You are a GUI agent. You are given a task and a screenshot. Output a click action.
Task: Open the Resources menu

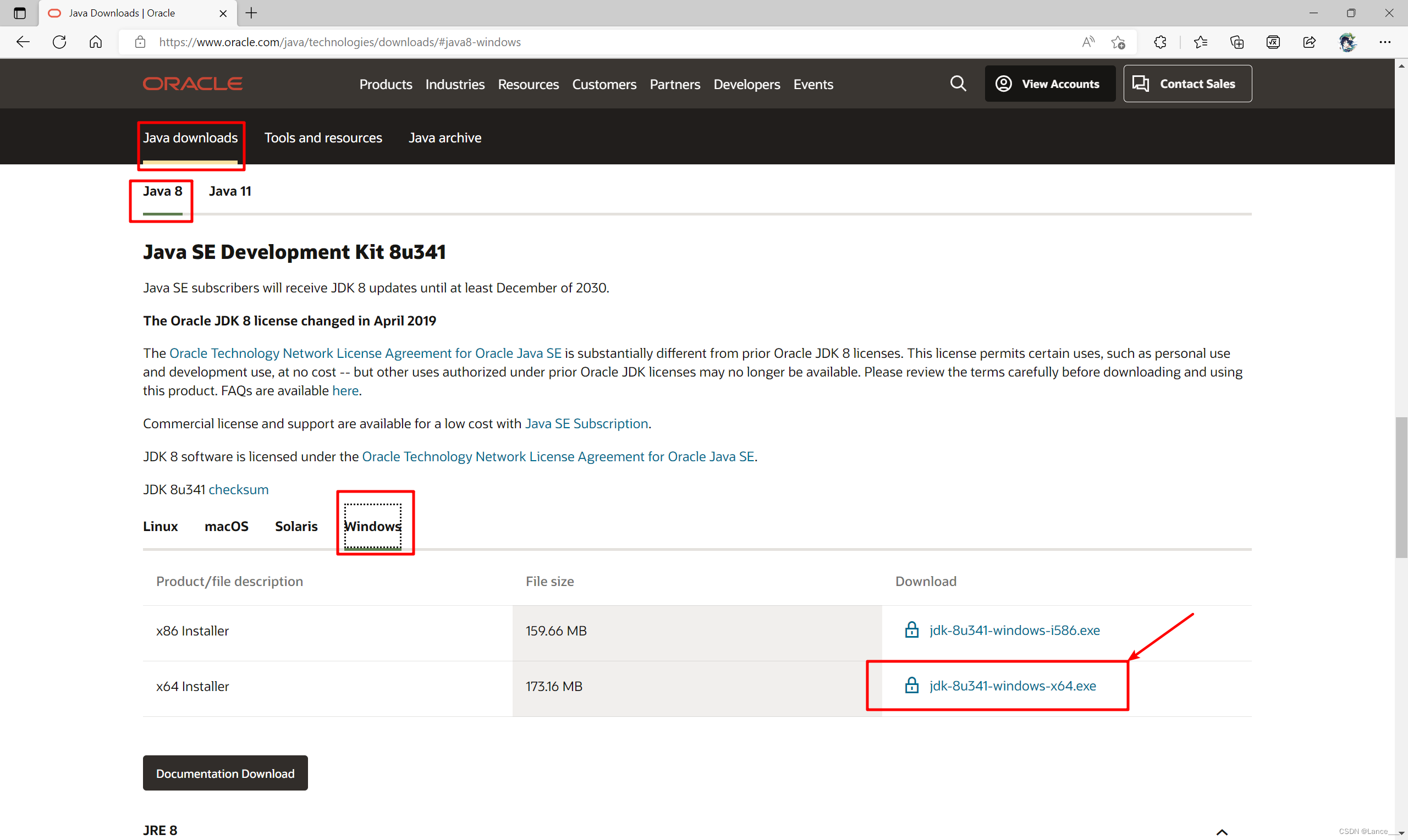(528, 84)
